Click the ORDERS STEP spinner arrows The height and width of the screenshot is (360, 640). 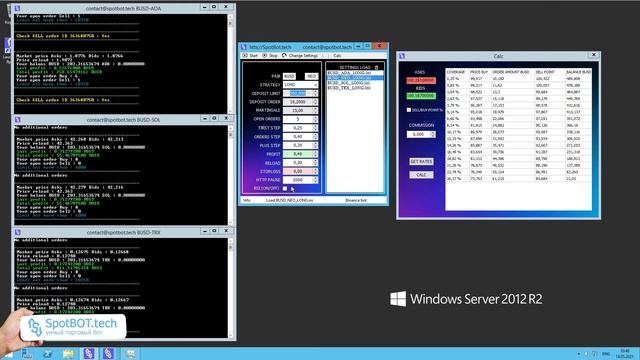(316, 137)
